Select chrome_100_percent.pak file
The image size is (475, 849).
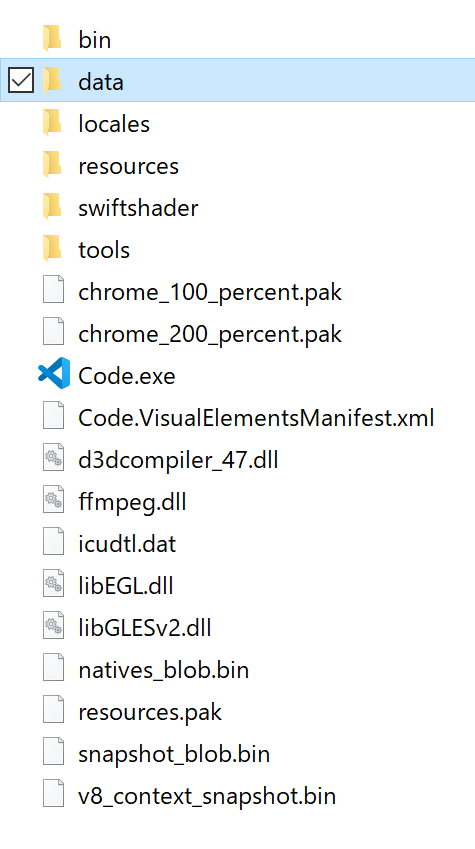click(210, 292)
